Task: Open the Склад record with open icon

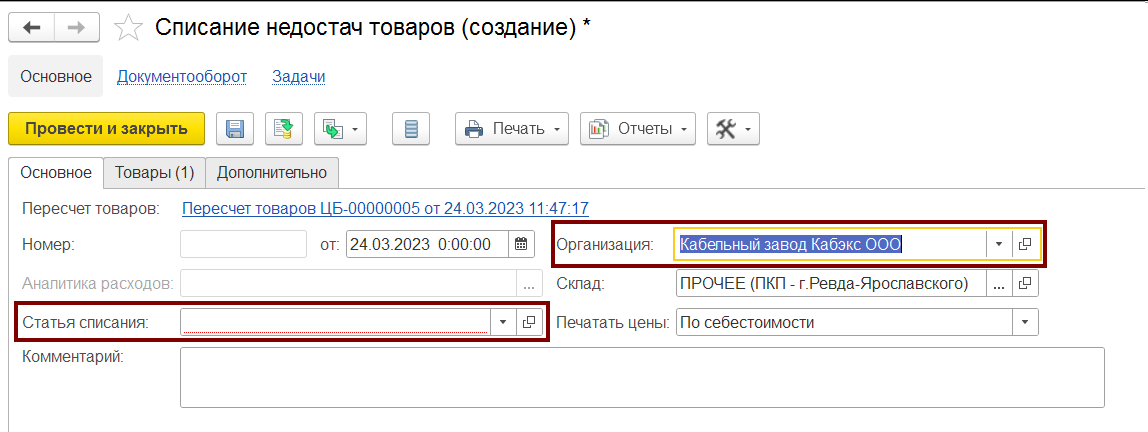Action: pos(1026,283)
